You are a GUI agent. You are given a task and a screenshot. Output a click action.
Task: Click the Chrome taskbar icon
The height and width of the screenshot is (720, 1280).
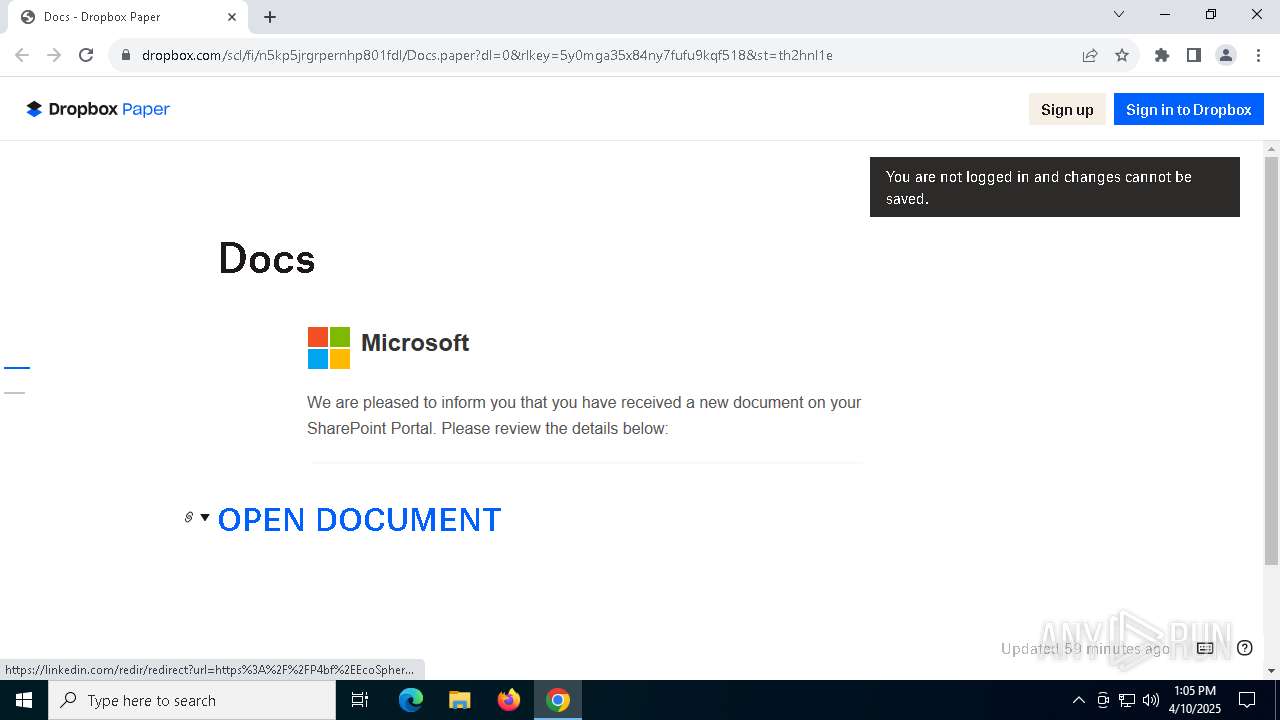(558, 700)
